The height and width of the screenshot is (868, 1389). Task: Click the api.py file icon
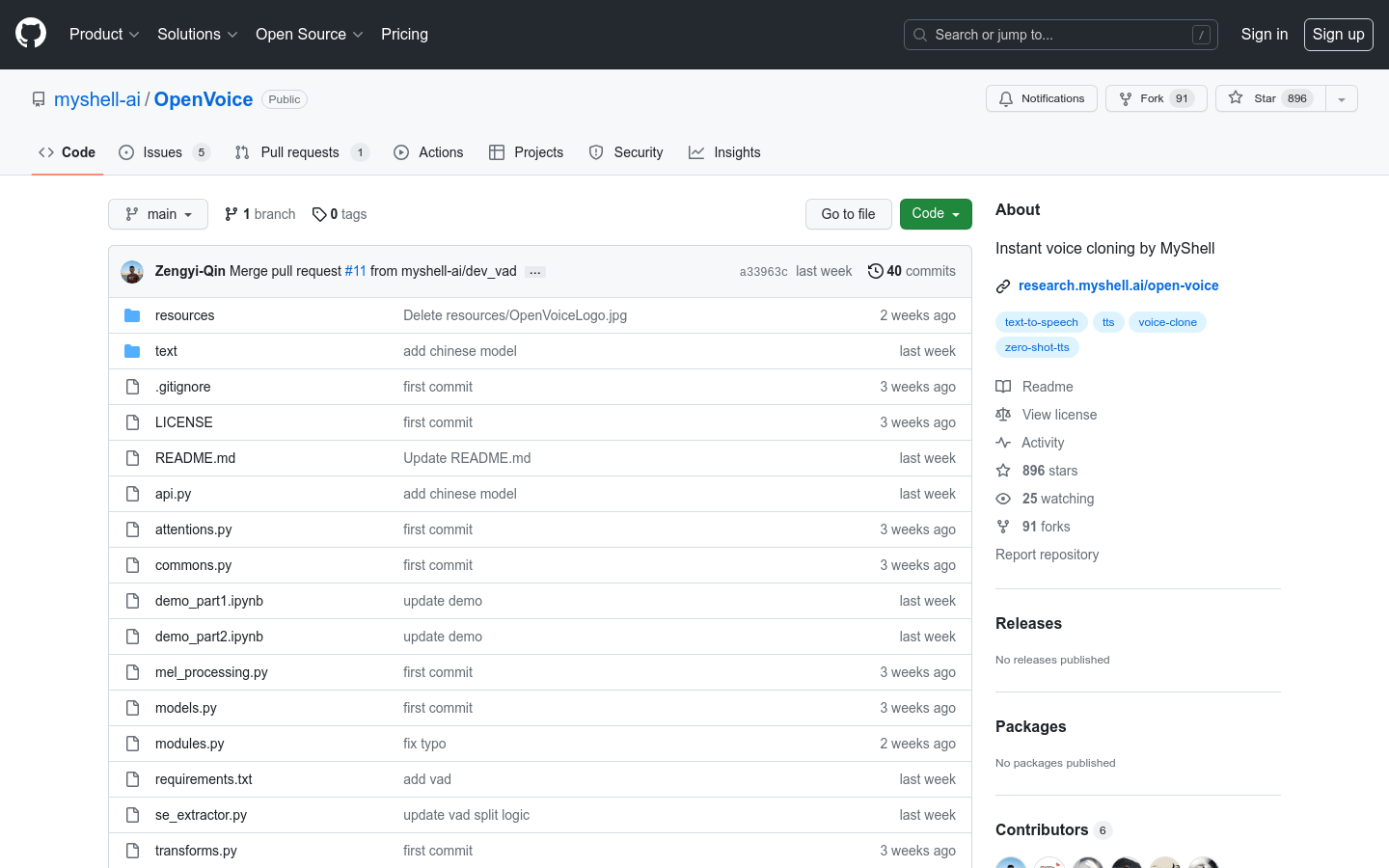point(132,494)
